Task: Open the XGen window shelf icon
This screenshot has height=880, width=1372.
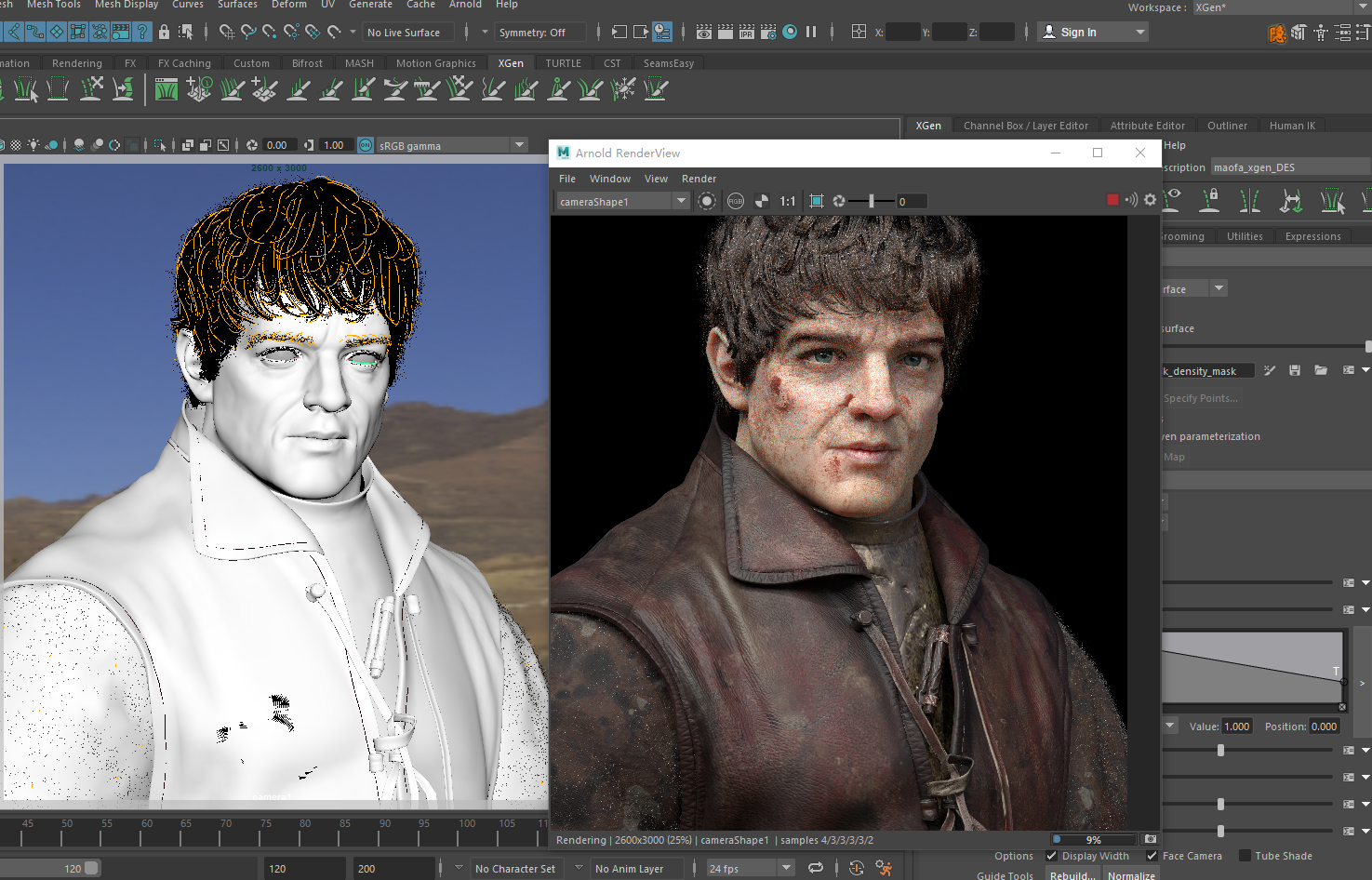Action: coord(167,89)
